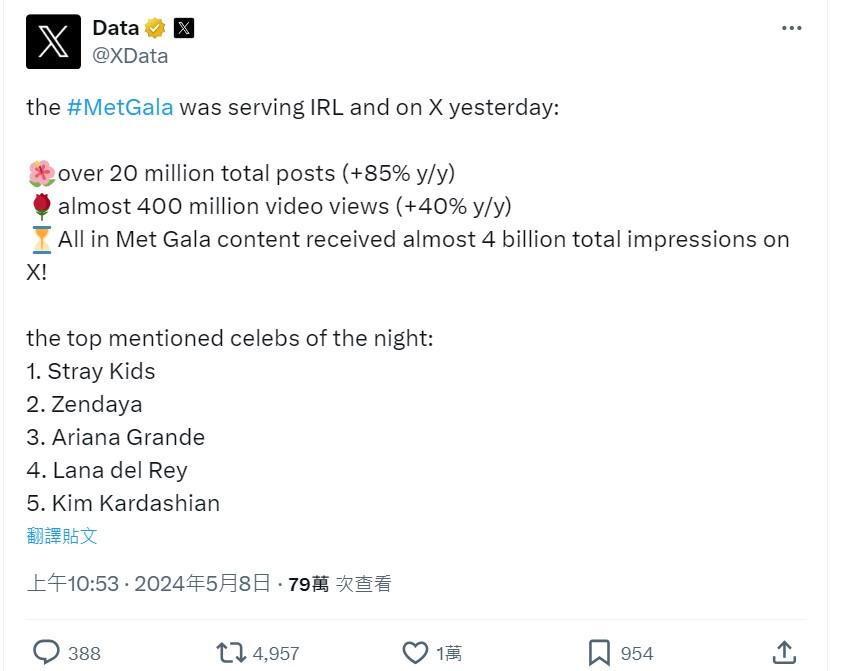The width and height of the screenshot is (860, 671).
Task: Click the gold verified badge beside Data
Action: tap(155, 28)
